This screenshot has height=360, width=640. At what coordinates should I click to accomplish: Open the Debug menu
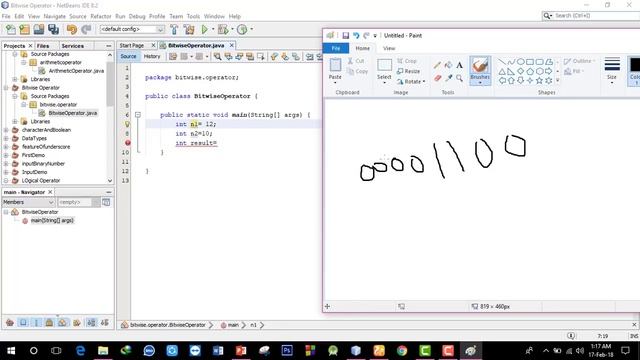(x=137, y=16)
